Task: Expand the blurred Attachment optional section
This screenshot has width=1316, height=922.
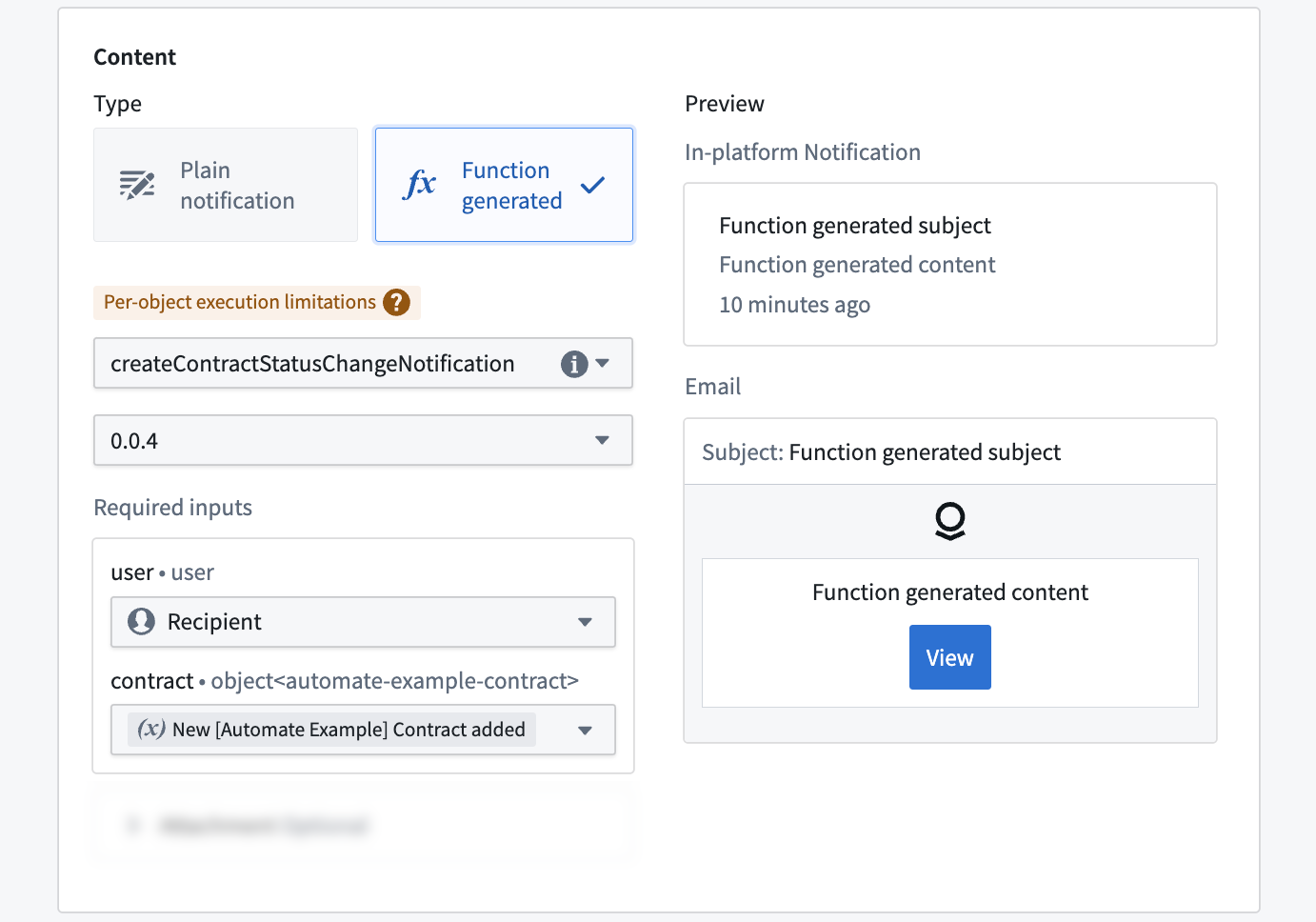Action: (363, 825)
